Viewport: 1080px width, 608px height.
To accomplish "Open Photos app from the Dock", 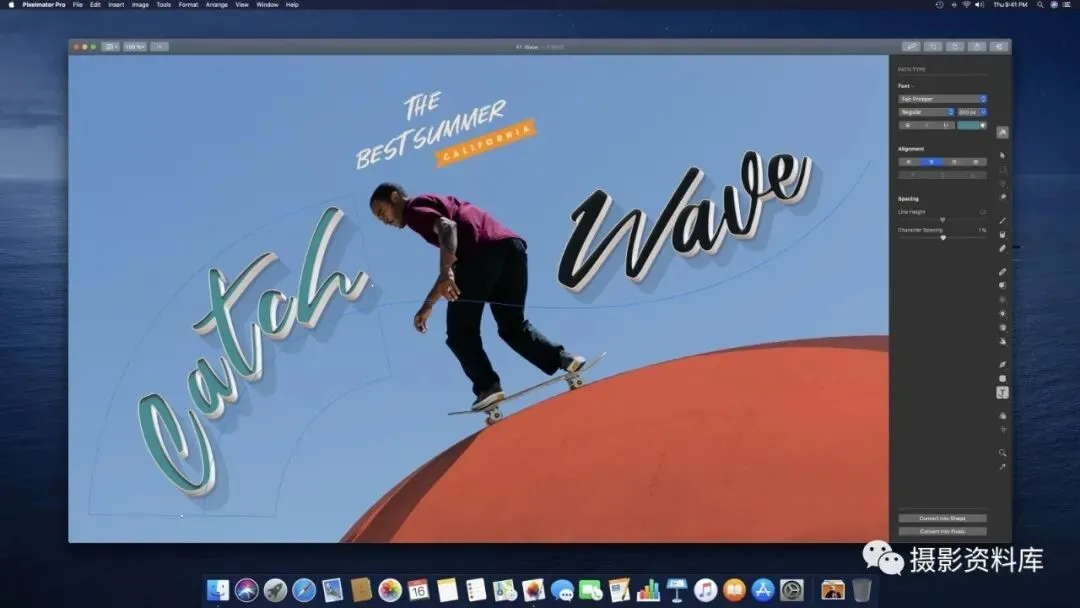I will point(390,590).
